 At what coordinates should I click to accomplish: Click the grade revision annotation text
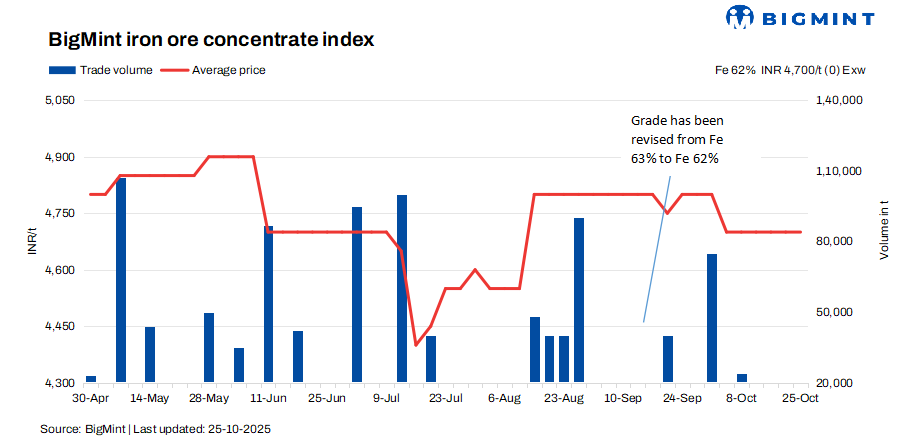coord(675,139)
